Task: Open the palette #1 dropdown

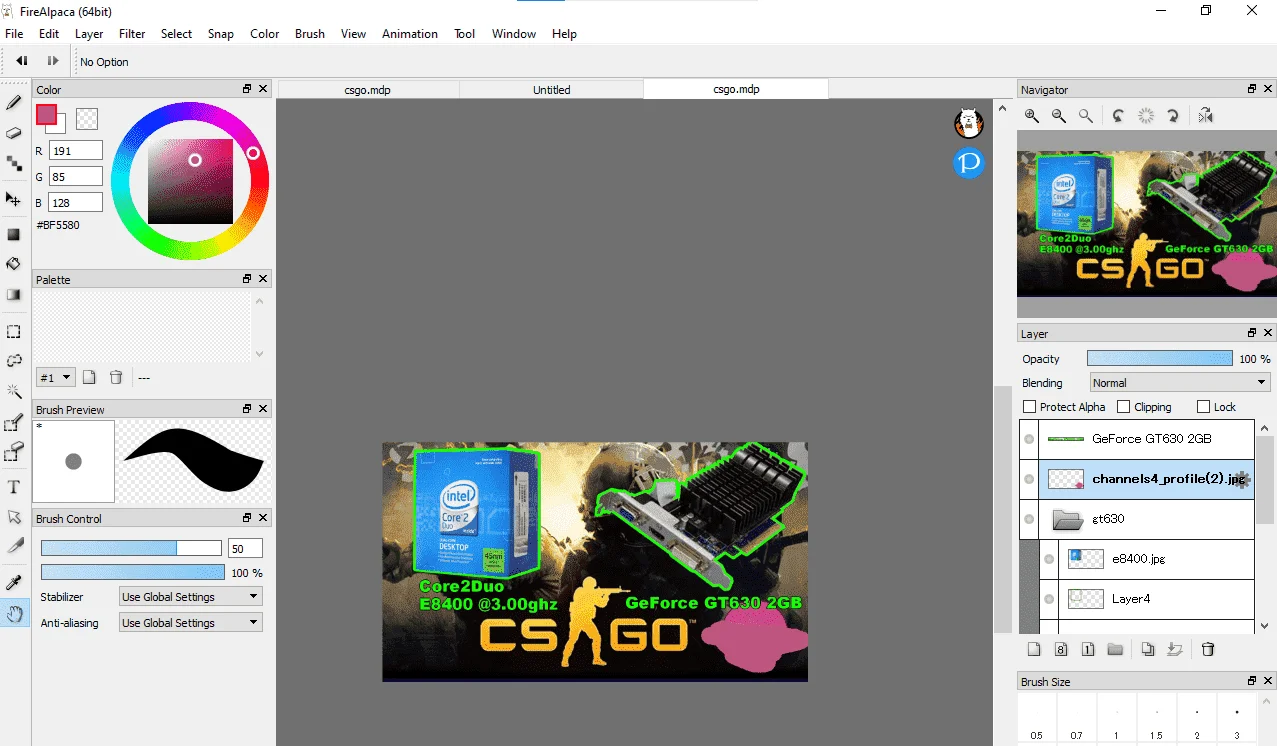Action: [x=55, y=377]
